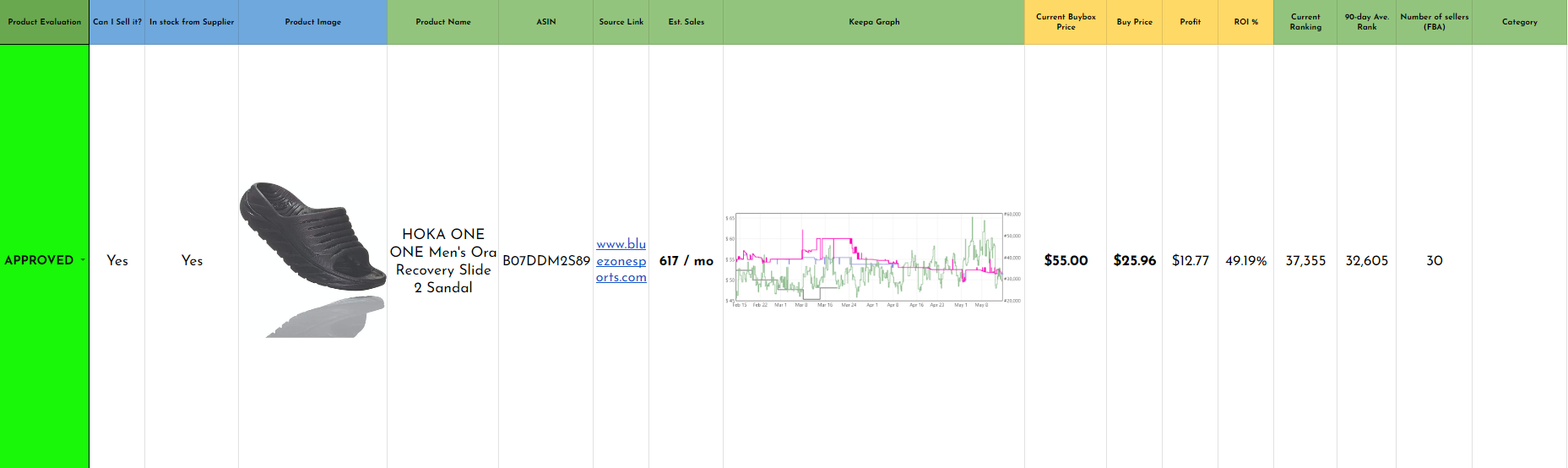The image size is (1568, 468).
Task: Select the HOKA ONE Ora Recovery Slide name cell
Action: pyautogui.click(x=443, y=257)
